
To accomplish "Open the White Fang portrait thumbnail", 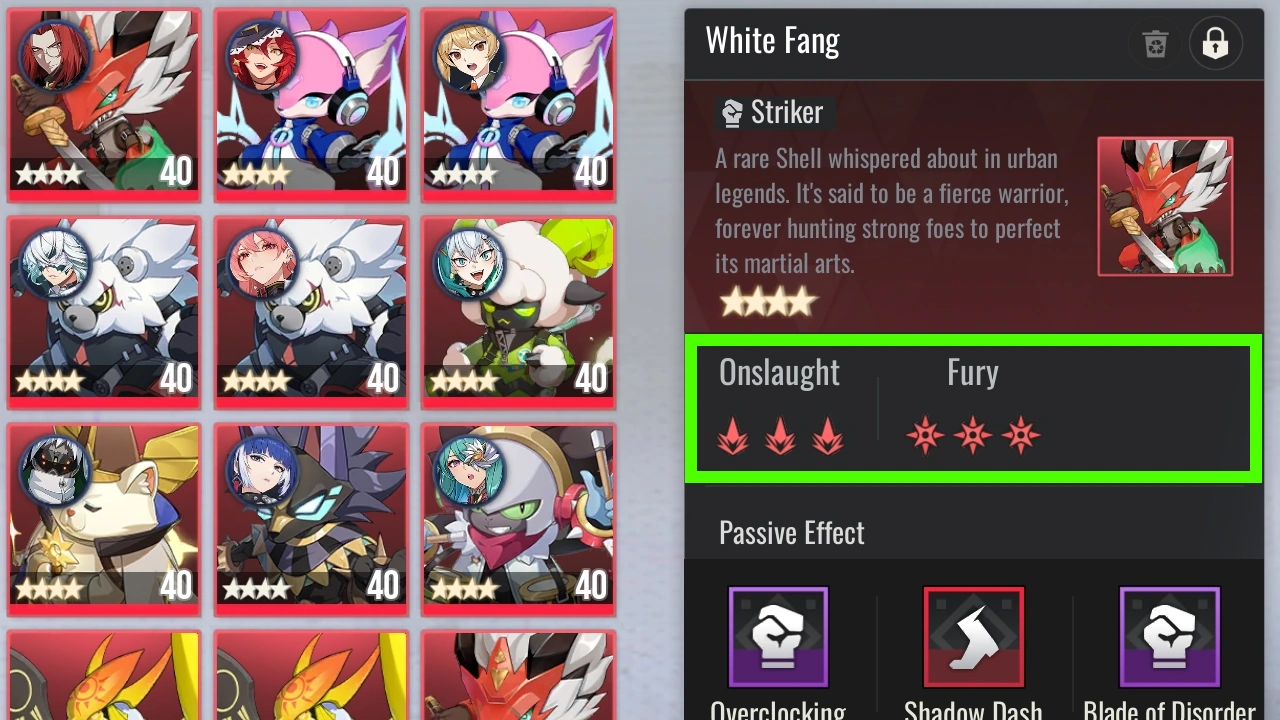I will click(1165, 207).
